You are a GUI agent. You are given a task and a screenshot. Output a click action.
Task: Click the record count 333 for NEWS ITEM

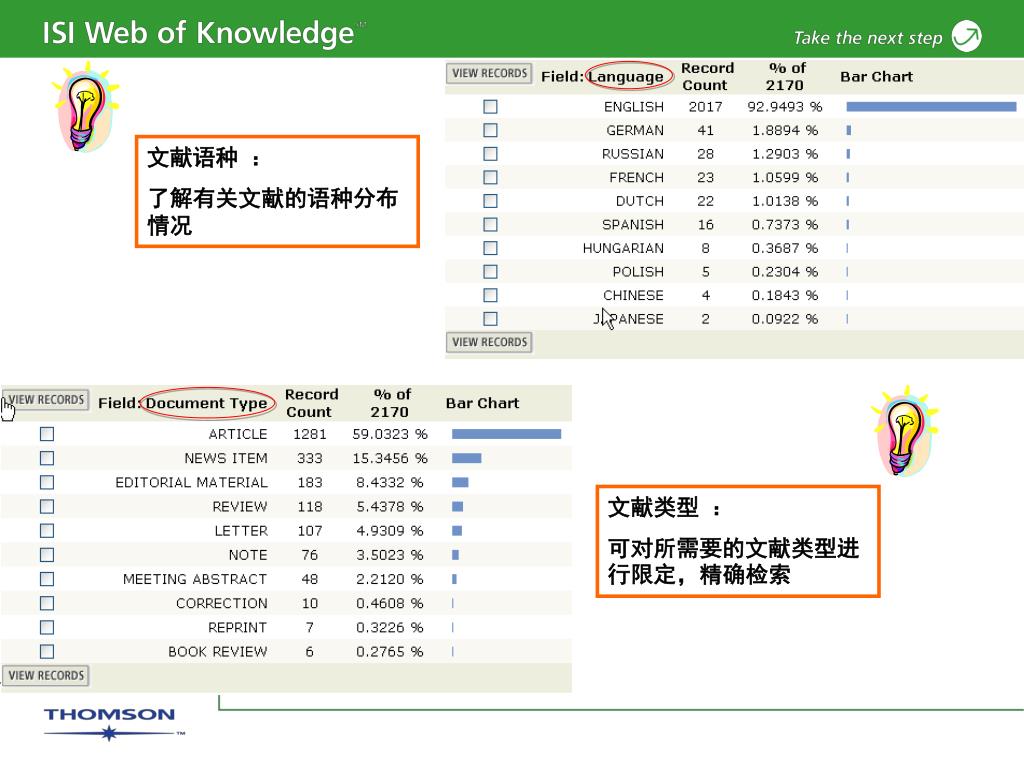[x=310, y=458]
